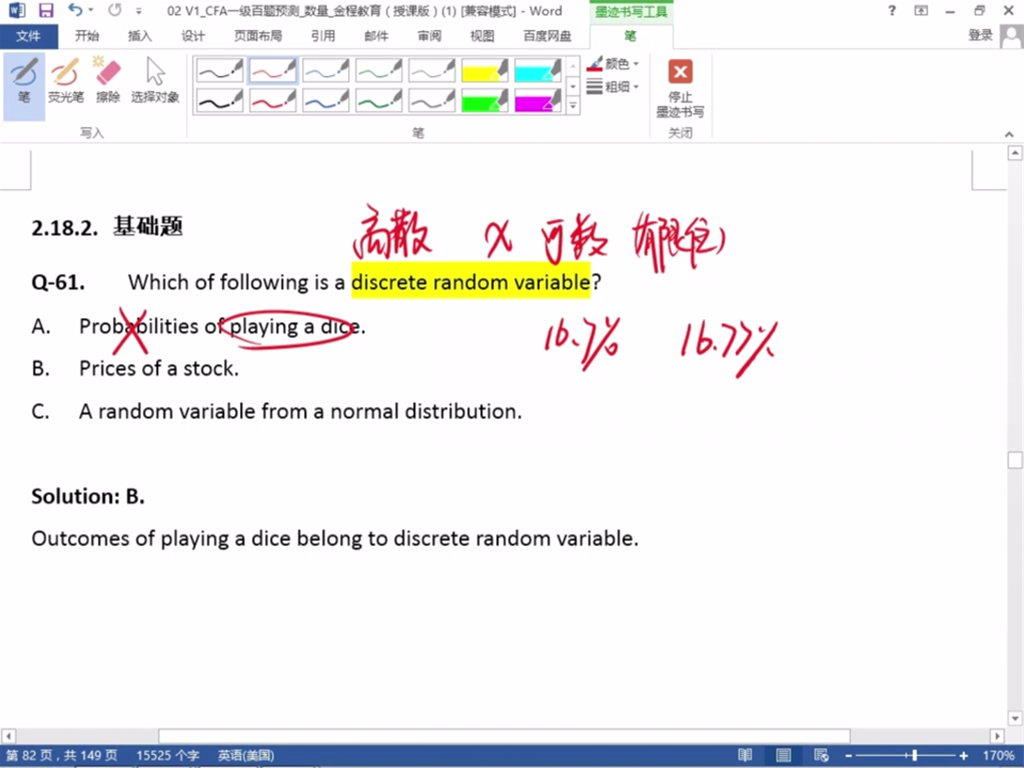The height and width of the screenshot is (768, 1024).
Task: Switch to Web Layout view in status bar
Action: point(821,755)
